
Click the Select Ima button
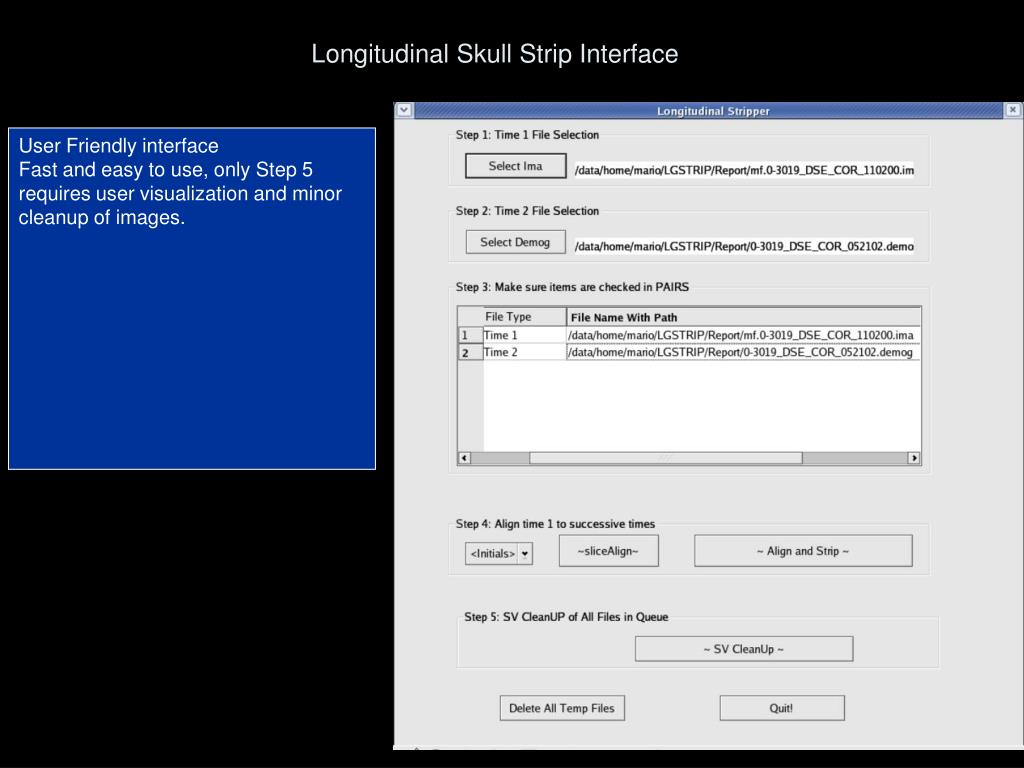tap(515, 166)
